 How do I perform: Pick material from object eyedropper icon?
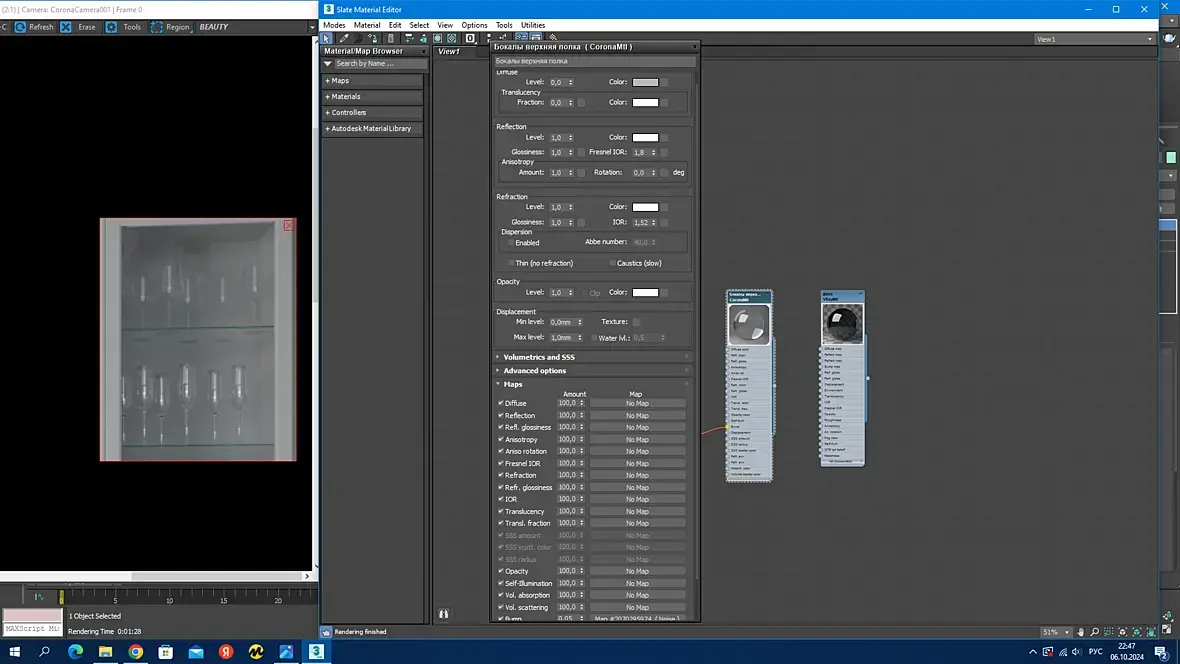344,38
